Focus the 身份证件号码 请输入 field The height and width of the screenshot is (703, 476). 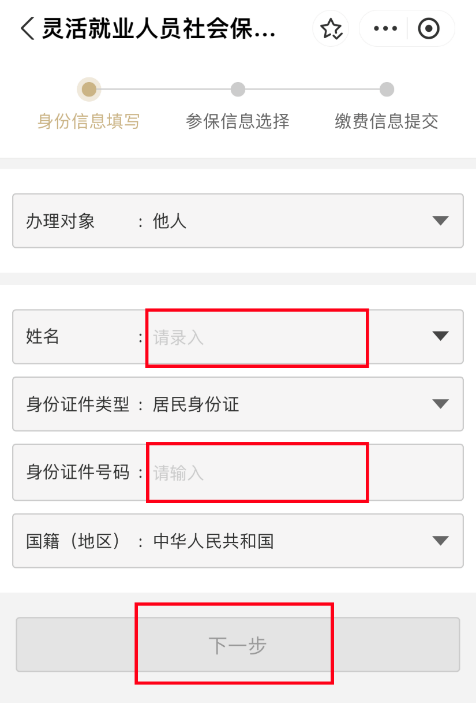pyautogui.click(x=305, y=473)
